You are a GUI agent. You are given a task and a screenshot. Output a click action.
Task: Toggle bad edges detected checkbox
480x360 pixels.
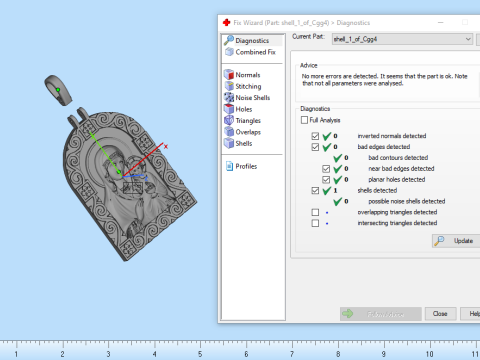pos(315,147)
